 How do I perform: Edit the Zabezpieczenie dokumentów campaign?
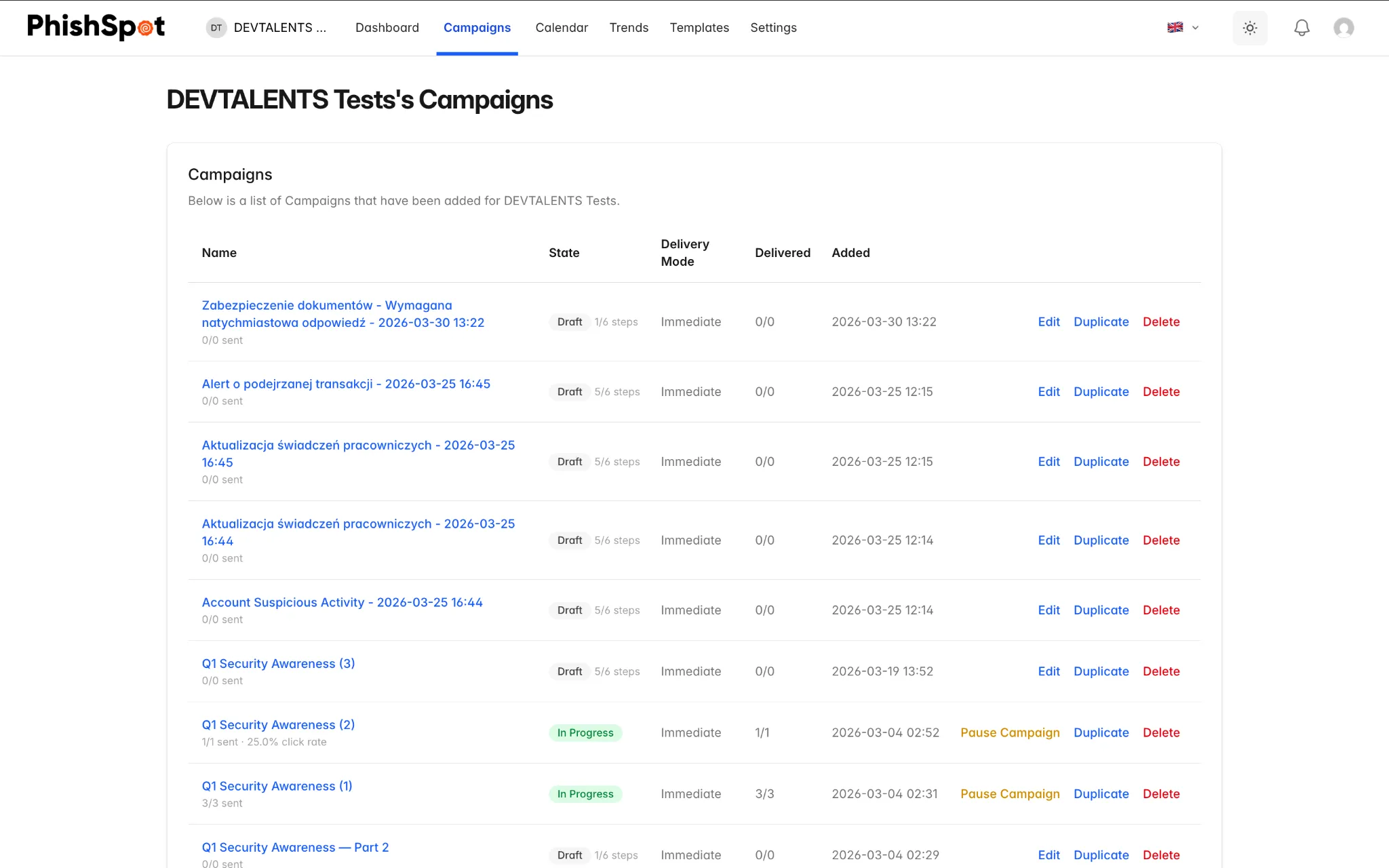(1049, 321)
